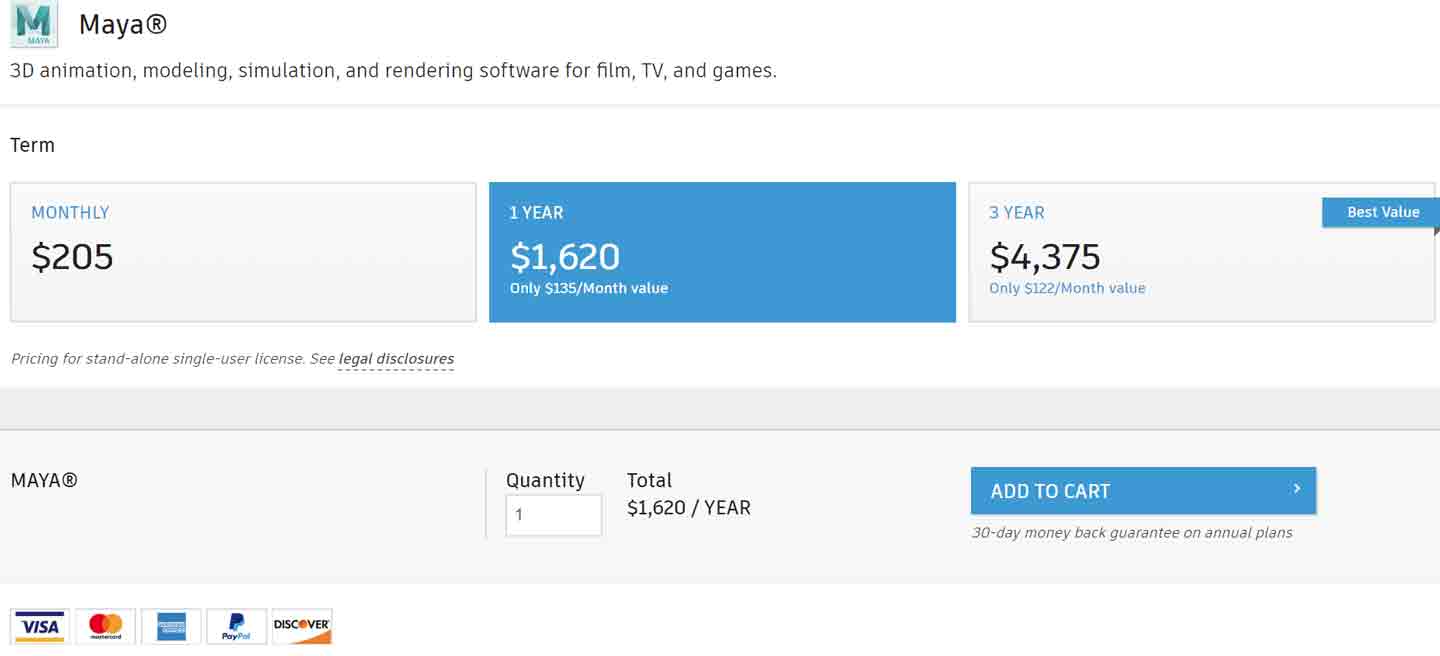
Task: Click the MAYA® label in the cart section
Action: 44,480
